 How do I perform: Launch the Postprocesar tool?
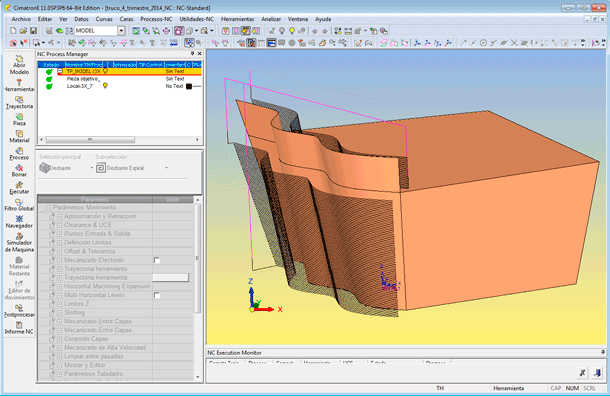click(19, 311)
